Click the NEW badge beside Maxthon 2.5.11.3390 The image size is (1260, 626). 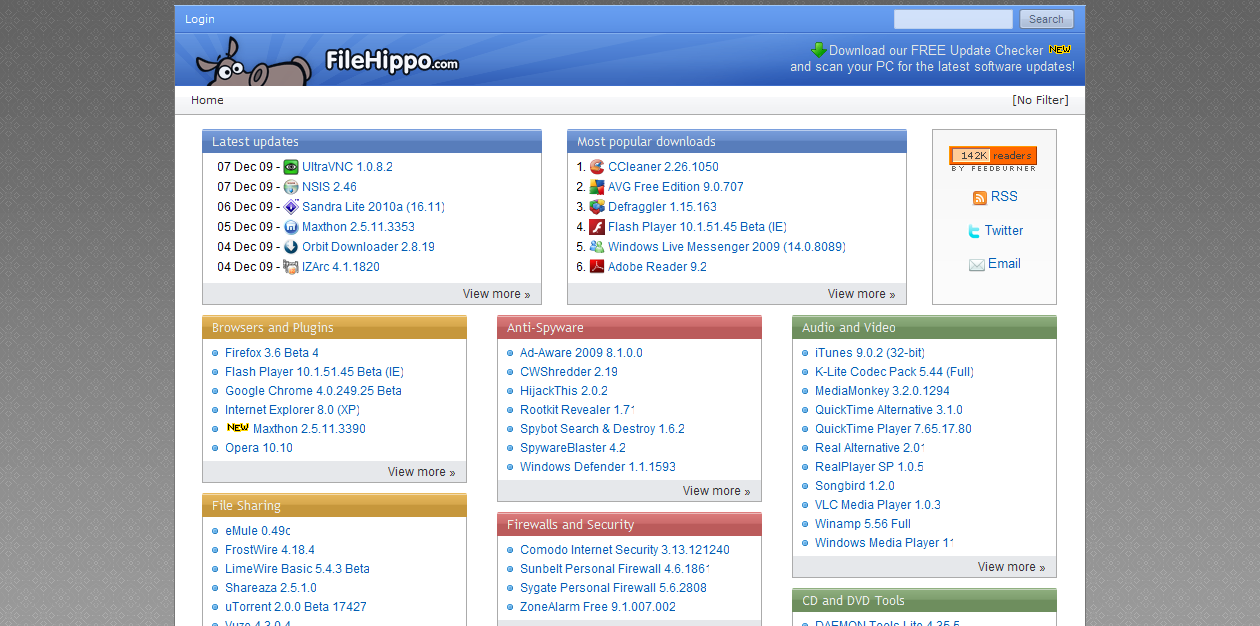pyautogui.click(x=238, y=427)
